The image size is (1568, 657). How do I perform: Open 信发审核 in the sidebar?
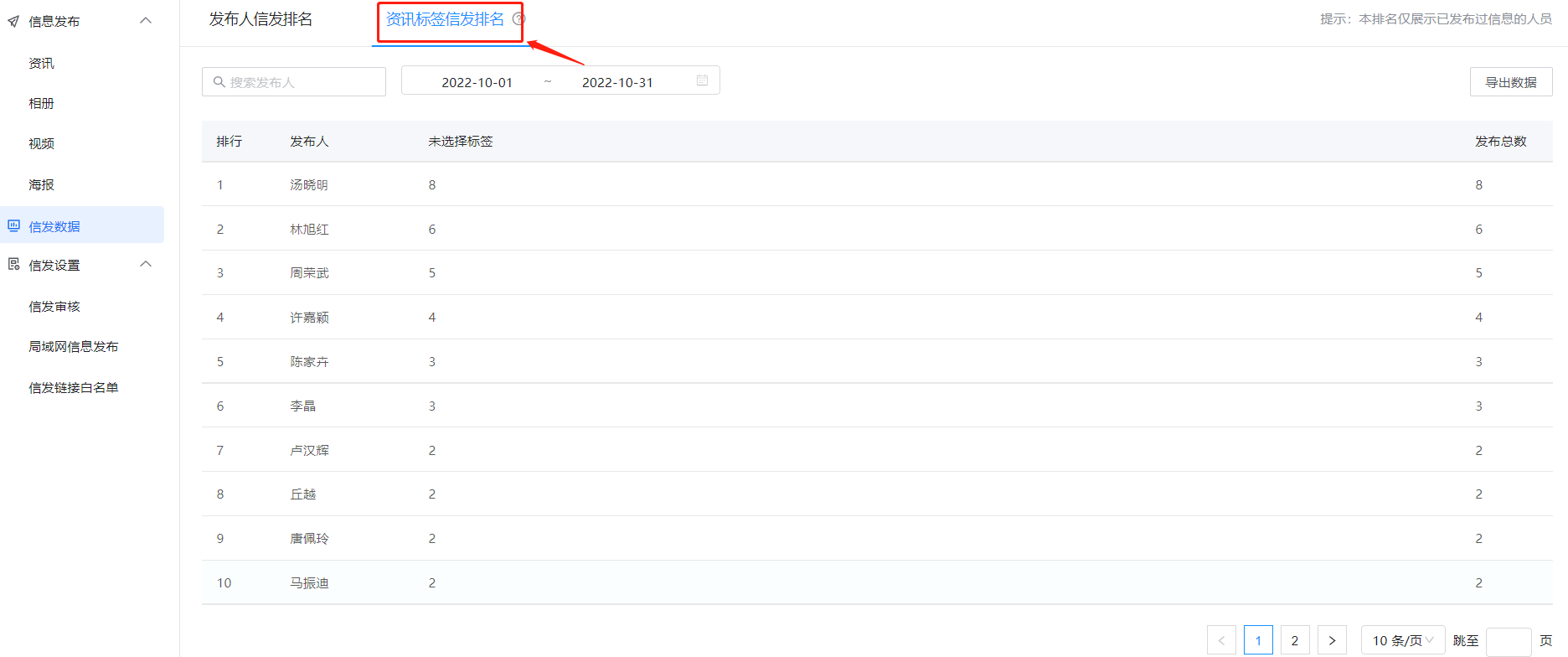point(54,306)
